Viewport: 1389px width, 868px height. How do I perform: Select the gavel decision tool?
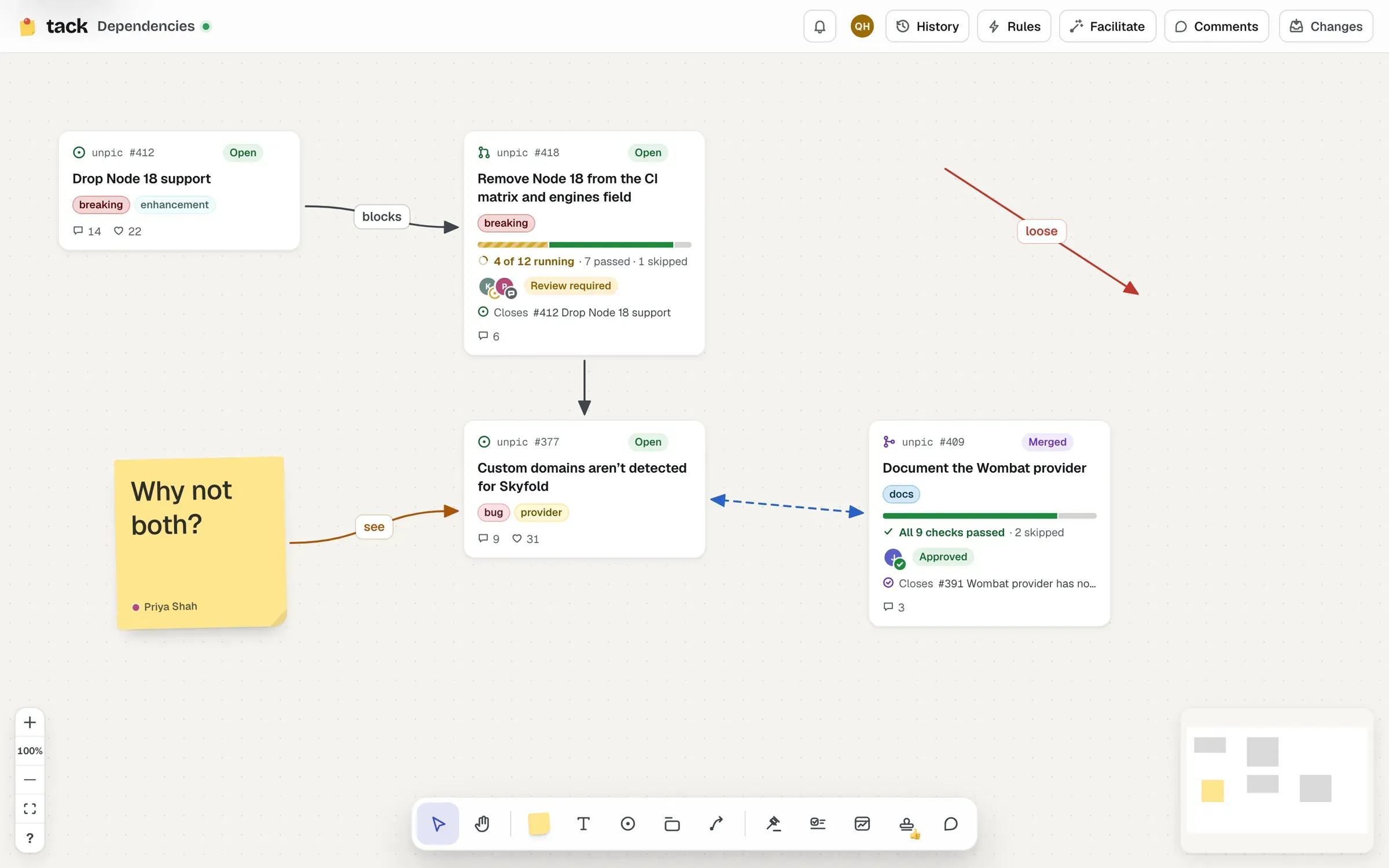[x=774, y=823]
